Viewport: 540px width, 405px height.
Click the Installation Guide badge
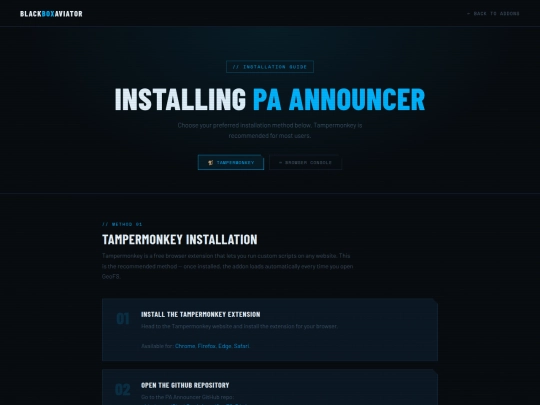click(x=270, y=67)
